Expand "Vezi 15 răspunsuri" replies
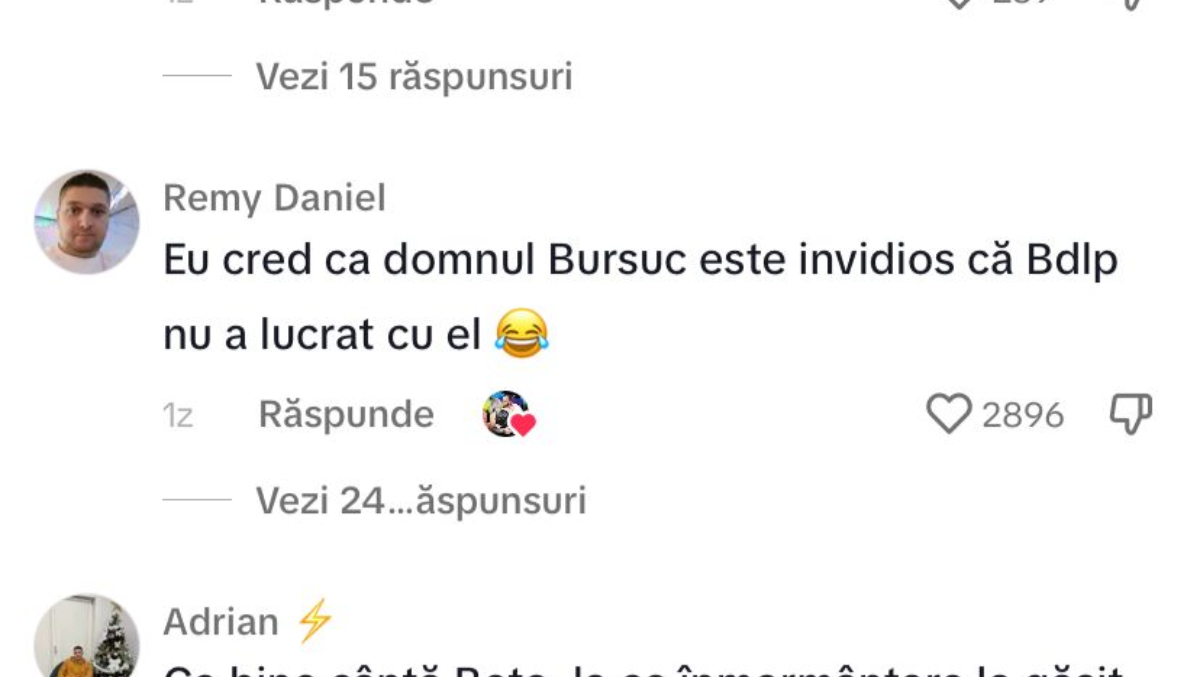1200x677 pixels. [x=414, y=76]
